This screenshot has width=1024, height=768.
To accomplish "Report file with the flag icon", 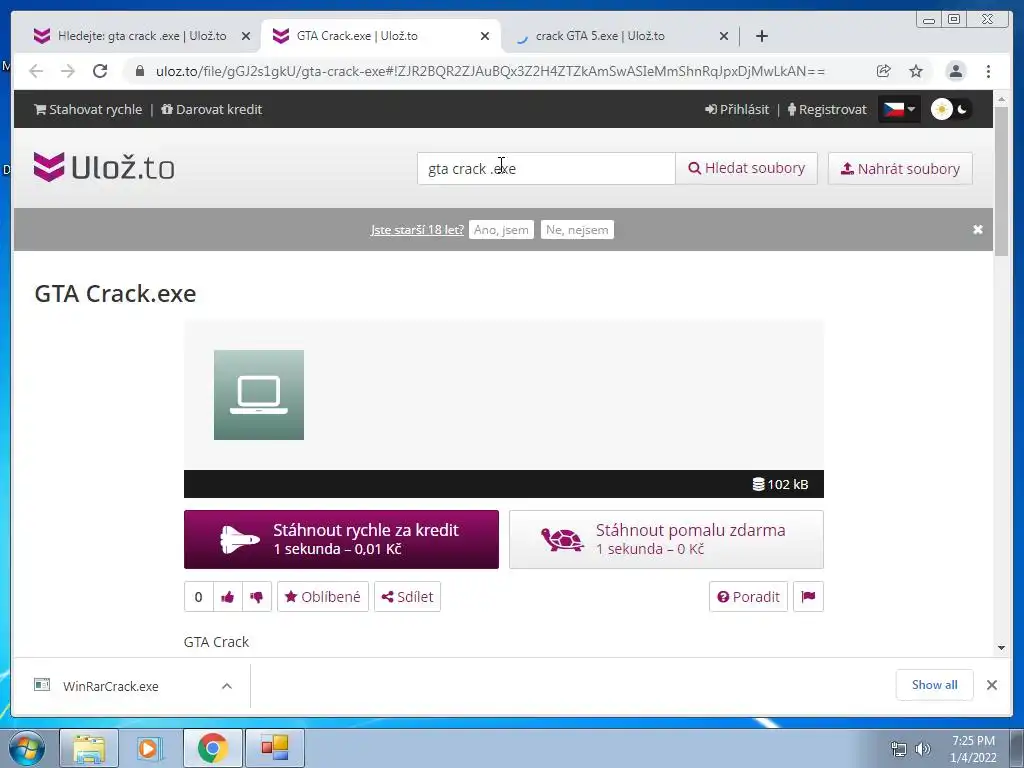I will [x=808, y=597].
